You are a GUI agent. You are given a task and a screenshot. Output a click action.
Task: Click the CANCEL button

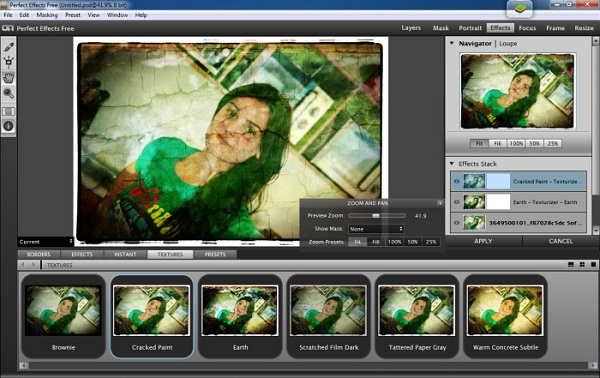(x=561, y=241)
